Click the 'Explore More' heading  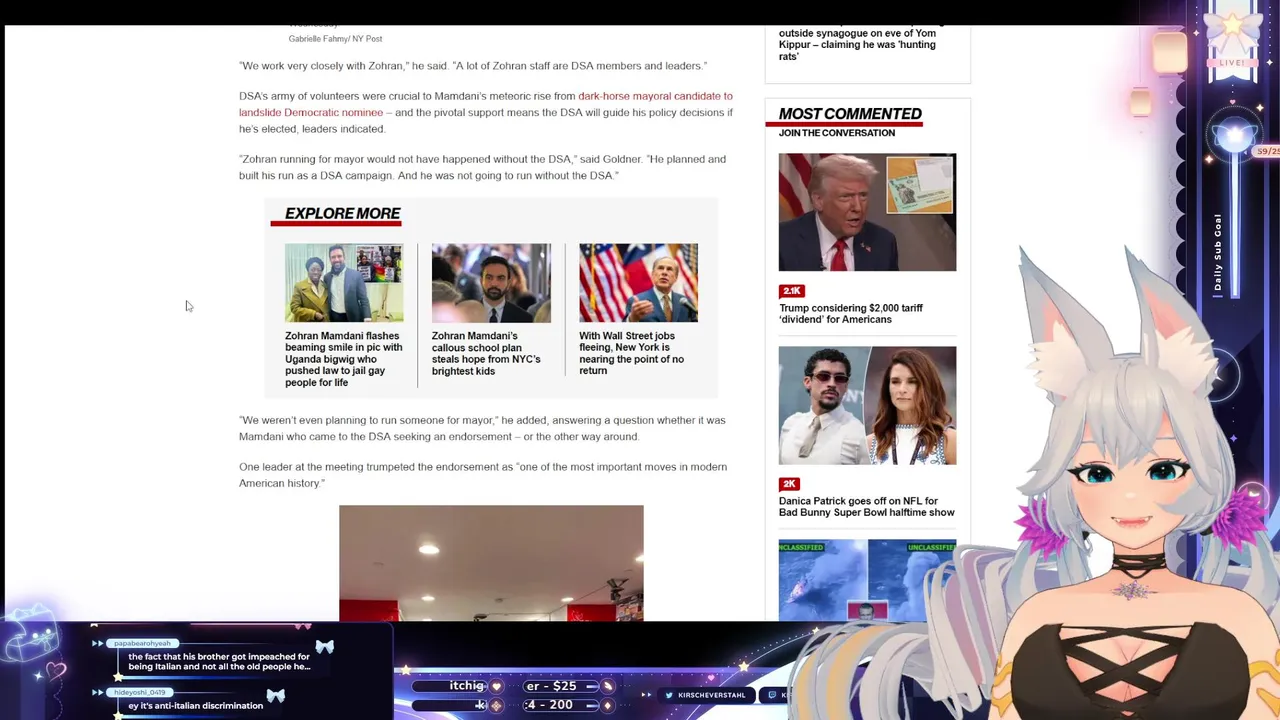point(342,214)
